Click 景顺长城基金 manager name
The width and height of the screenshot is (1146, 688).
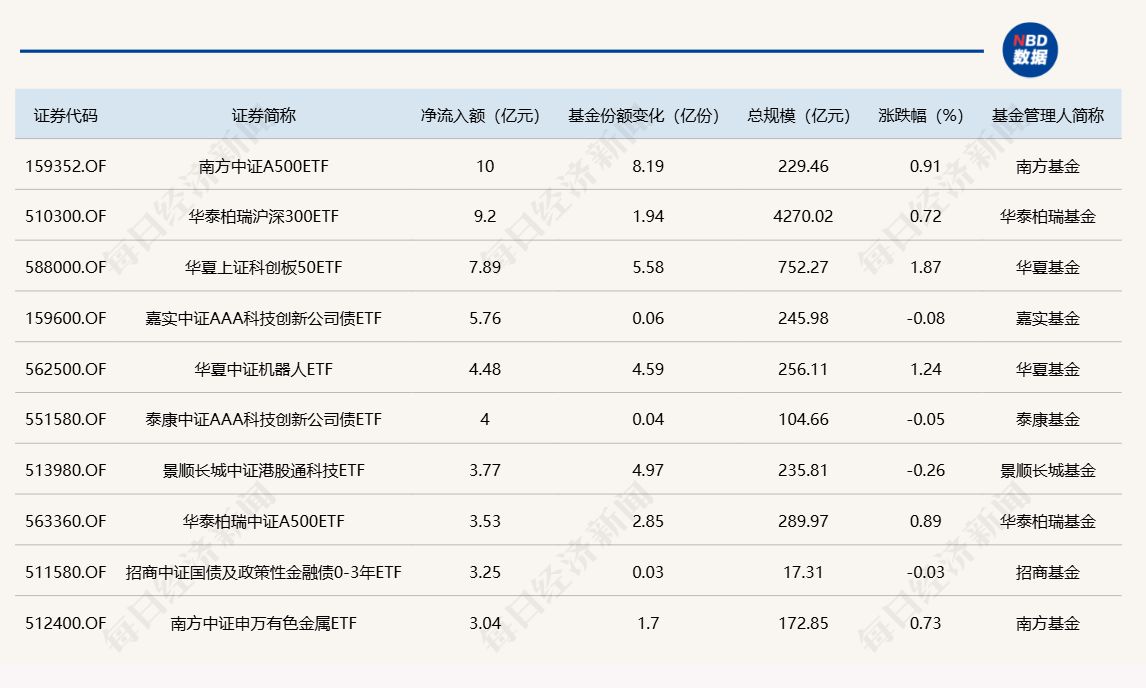click(x=1047, y=470)
